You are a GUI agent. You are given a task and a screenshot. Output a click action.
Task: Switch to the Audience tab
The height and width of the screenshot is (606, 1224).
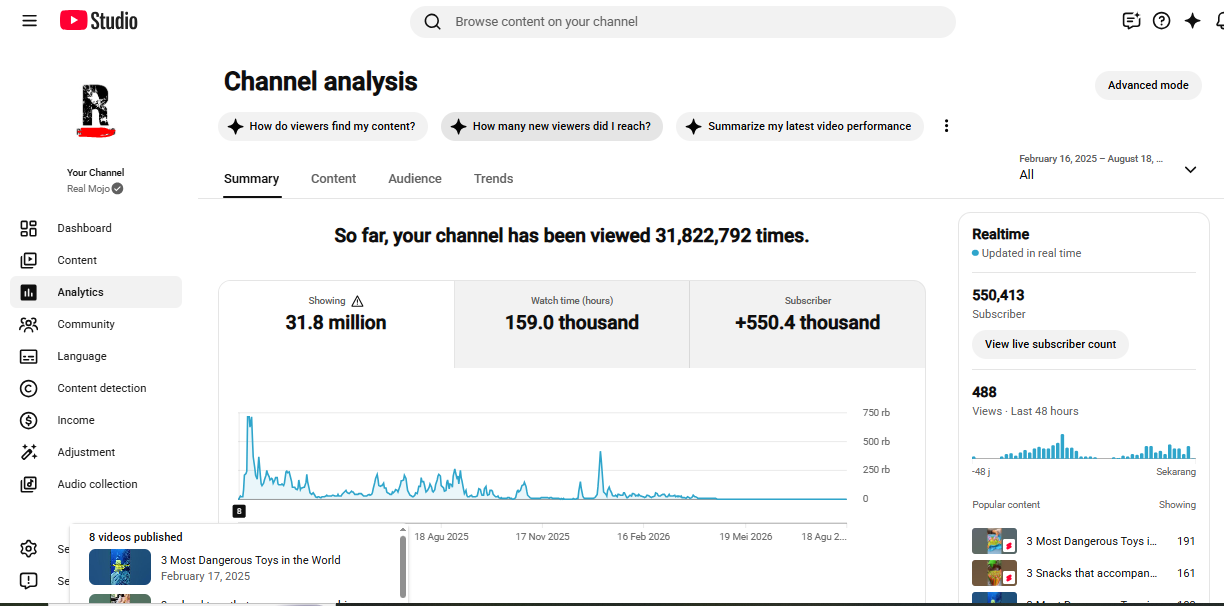[x=415, y=179]
